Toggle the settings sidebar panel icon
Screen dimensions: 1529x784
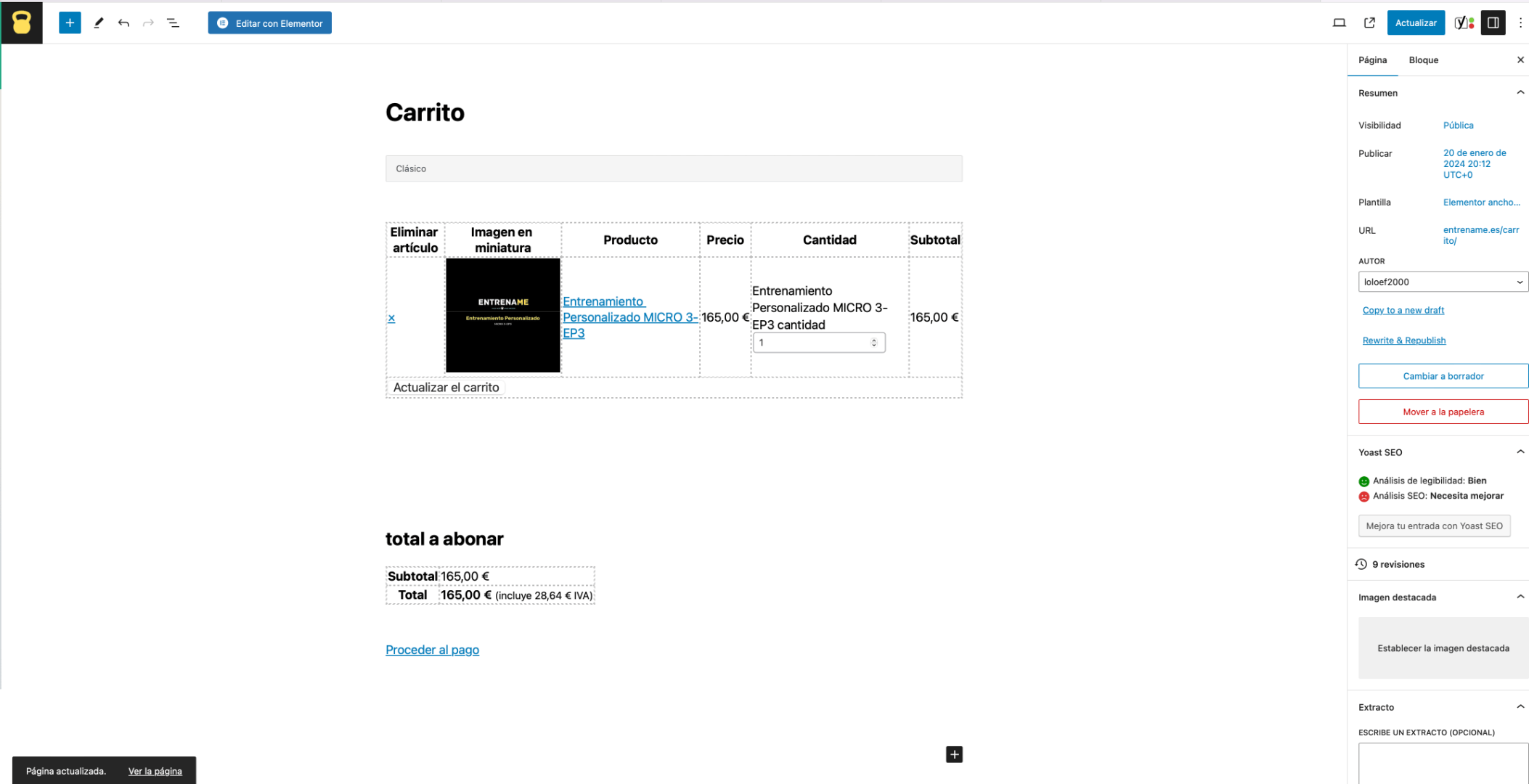coord(1493,23)
